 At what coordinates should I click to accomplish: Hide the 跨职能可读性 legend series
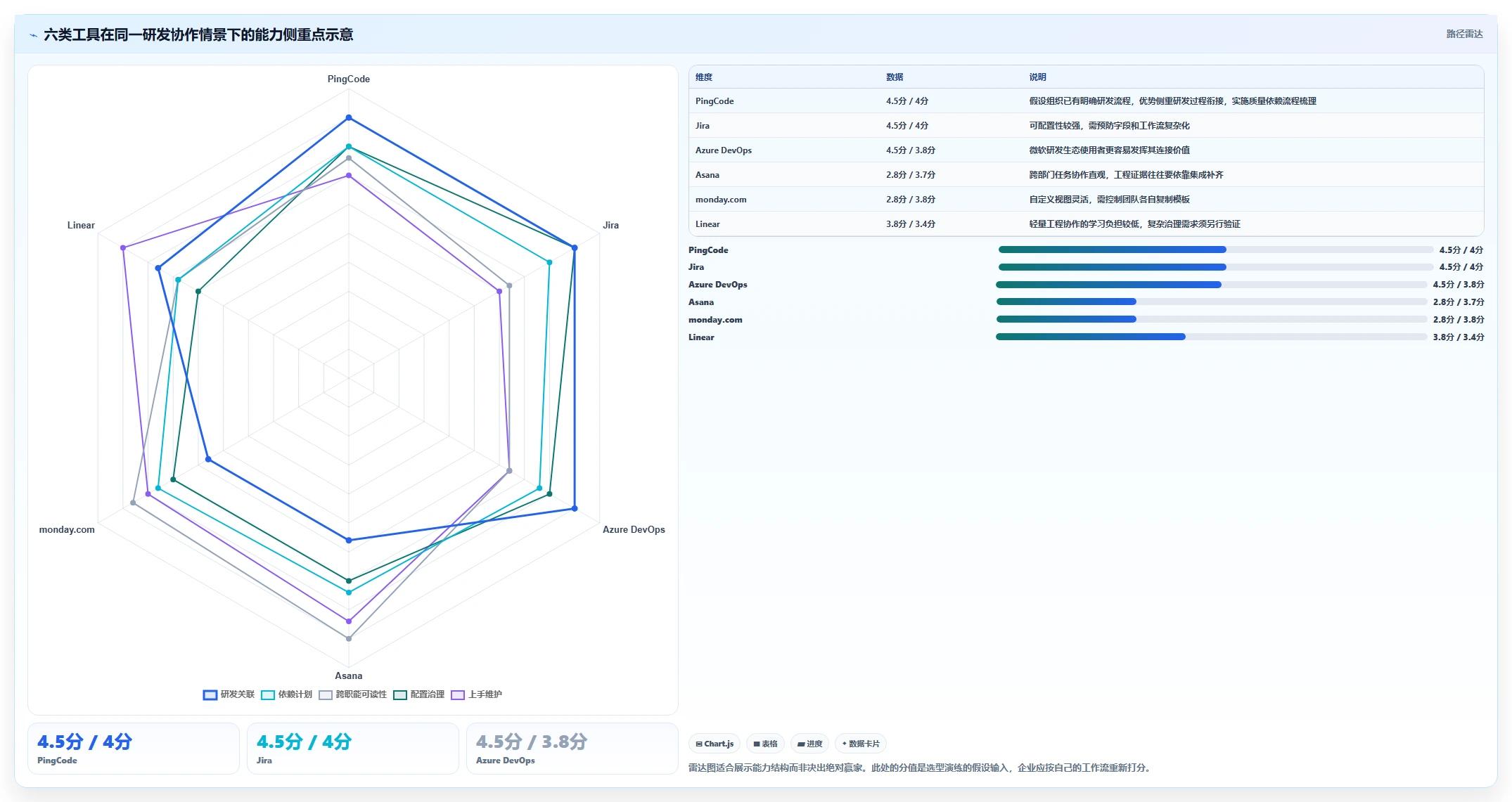pos(353,694)
